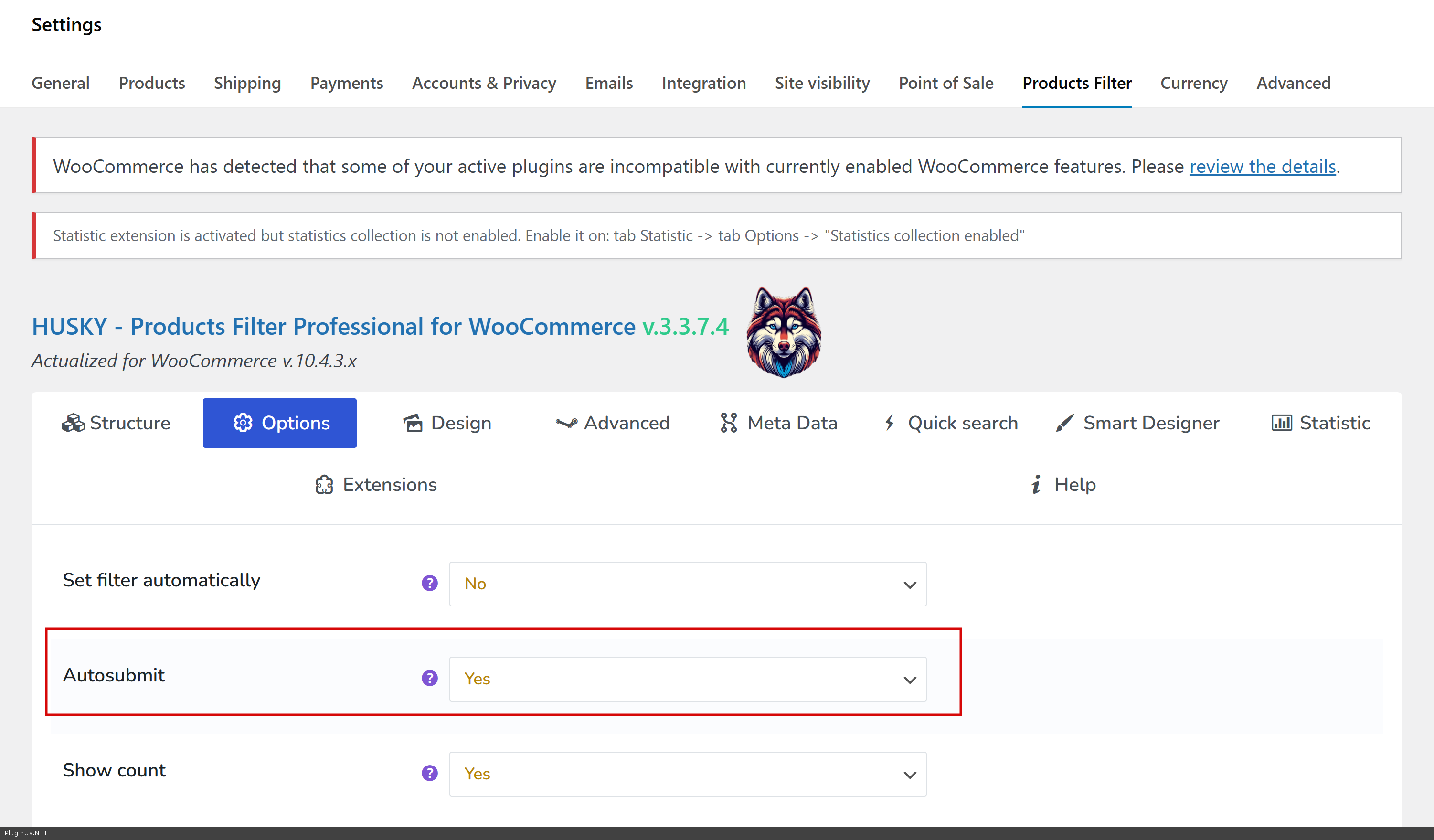
Task: Click the husky wolf logo image
Action: click(x=784, y=332)
